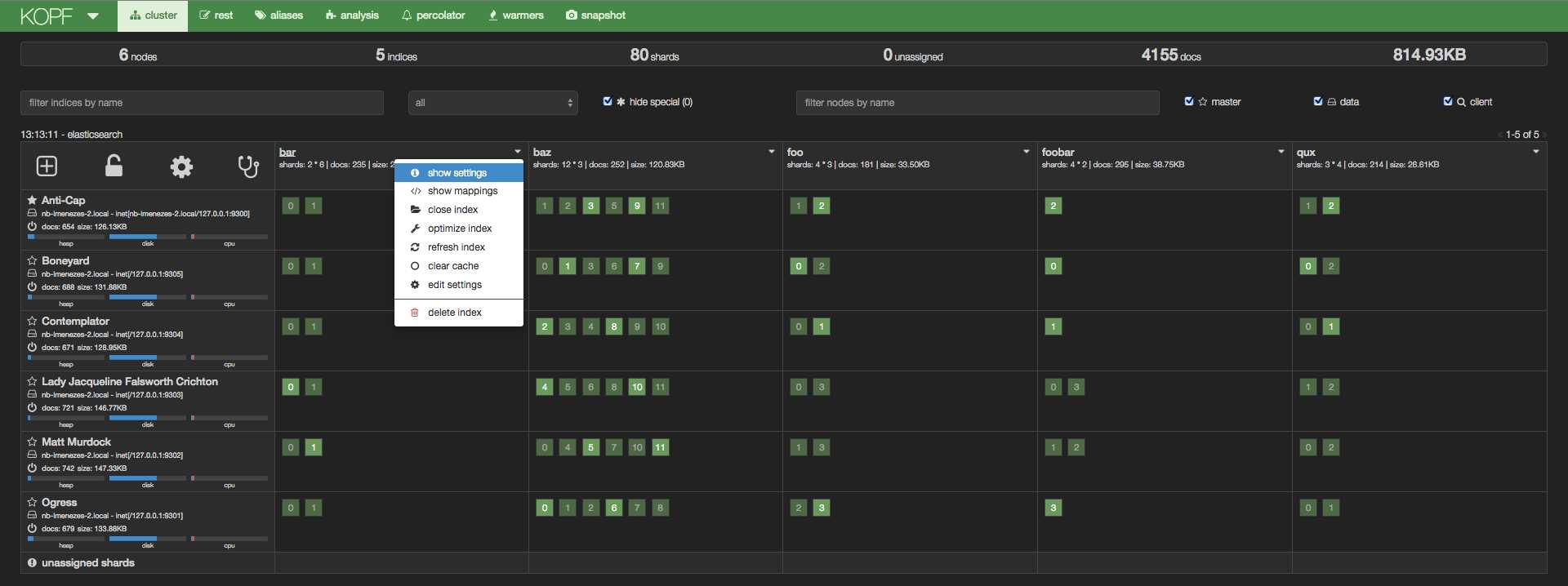1568x586 pixels.
Task: Open qux index dropdown arrow
Action: point(1536,152)
